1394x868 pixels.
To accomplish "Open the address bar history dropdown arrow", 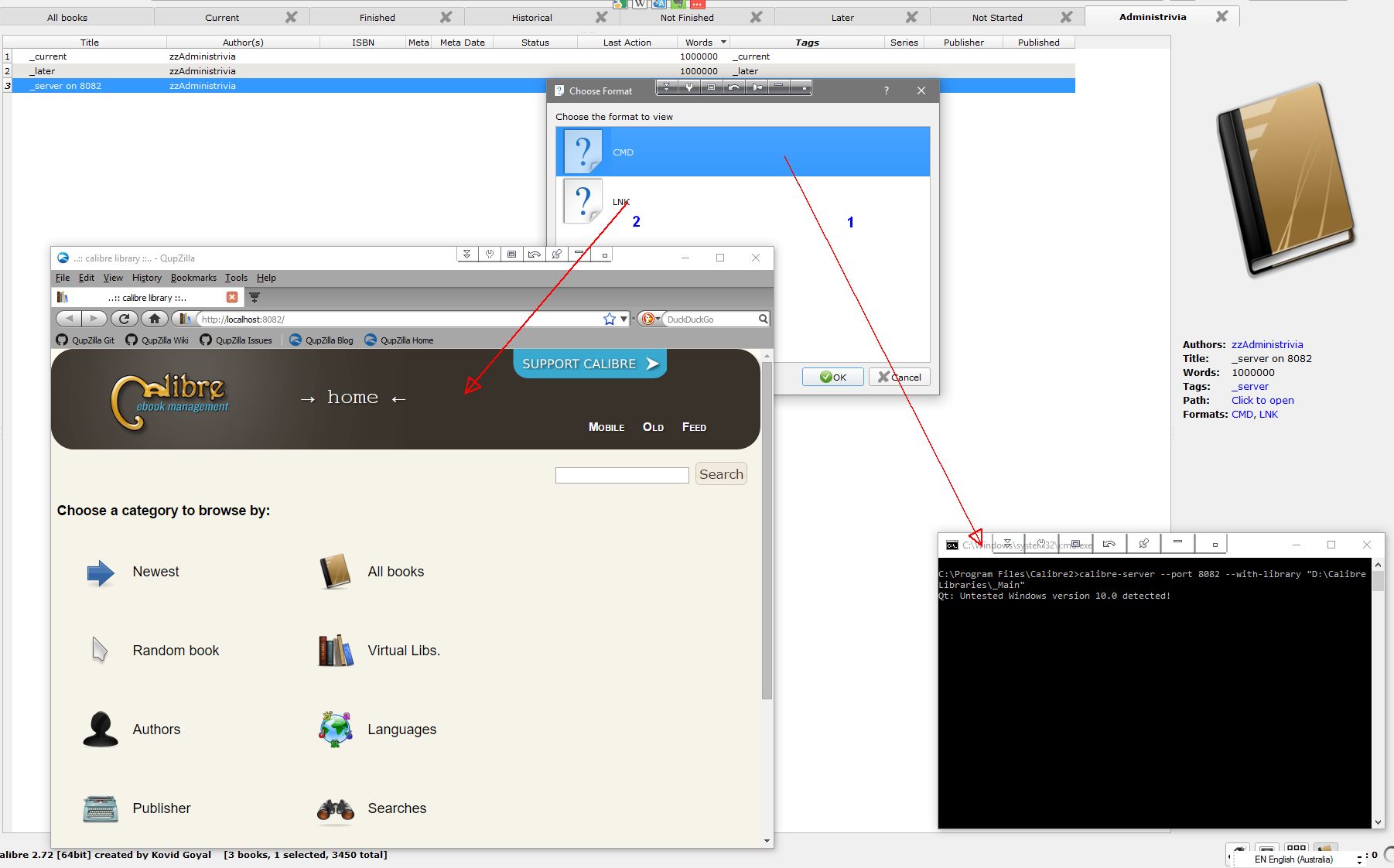I will pyautogui.click(x=624, y=319).
